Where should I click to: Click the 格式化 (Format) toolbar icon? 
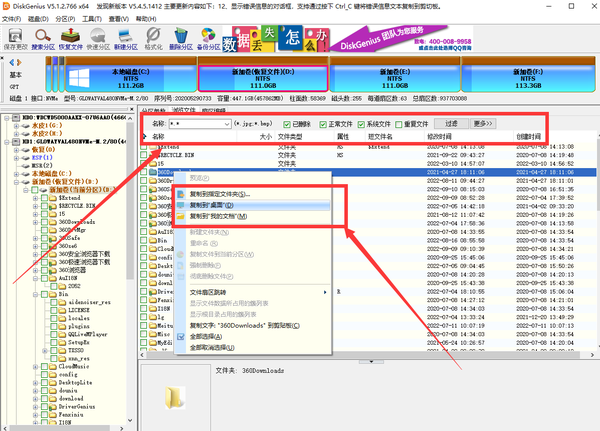click(x=154, y=37)
